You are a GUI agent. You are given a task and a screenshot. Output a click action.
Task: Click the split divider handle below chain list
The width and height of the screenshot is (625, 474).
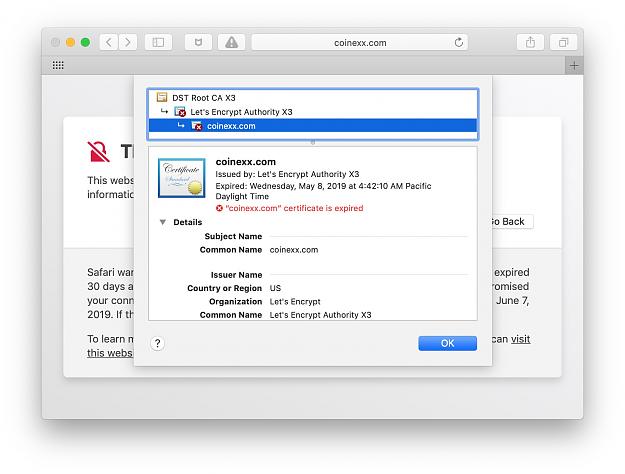[313, 142]
